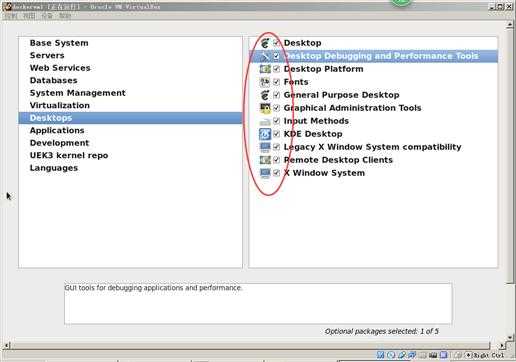This screenshot has width=516, height=362.
Task: Click the Fonts group icon
Action: 265,82
